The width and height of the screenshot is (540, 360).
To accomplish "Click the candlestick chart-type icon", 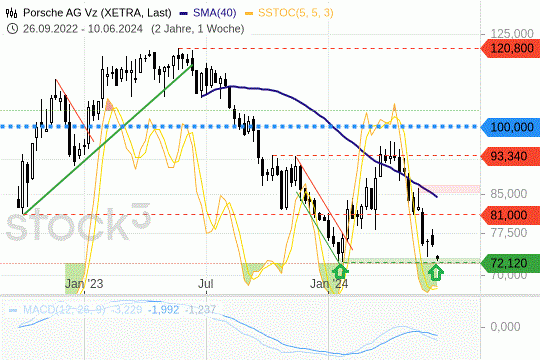I will click(x=11, y=13).
